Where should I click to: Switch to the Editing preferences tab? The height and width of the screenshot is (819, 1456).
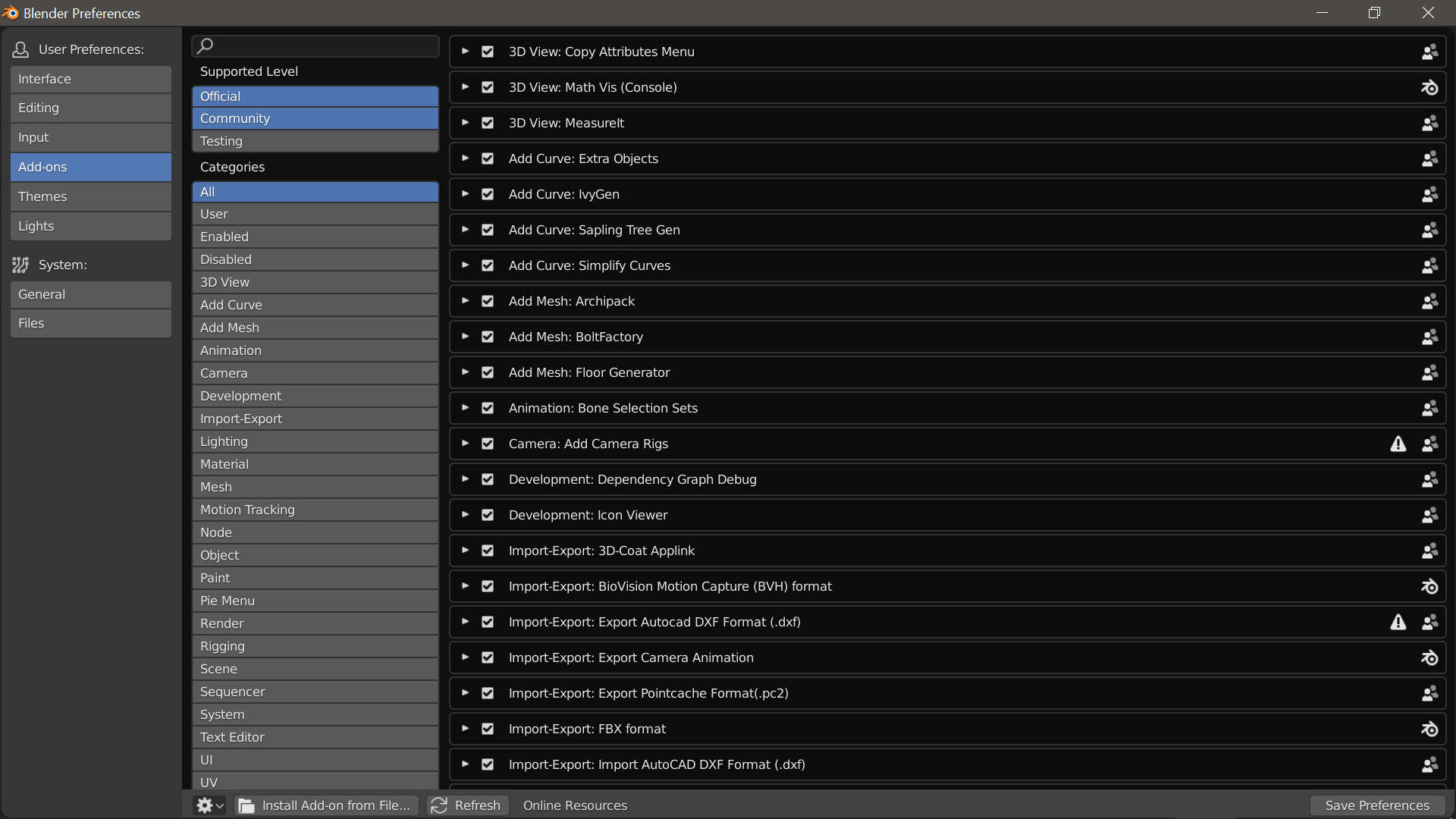click(91, 108)
